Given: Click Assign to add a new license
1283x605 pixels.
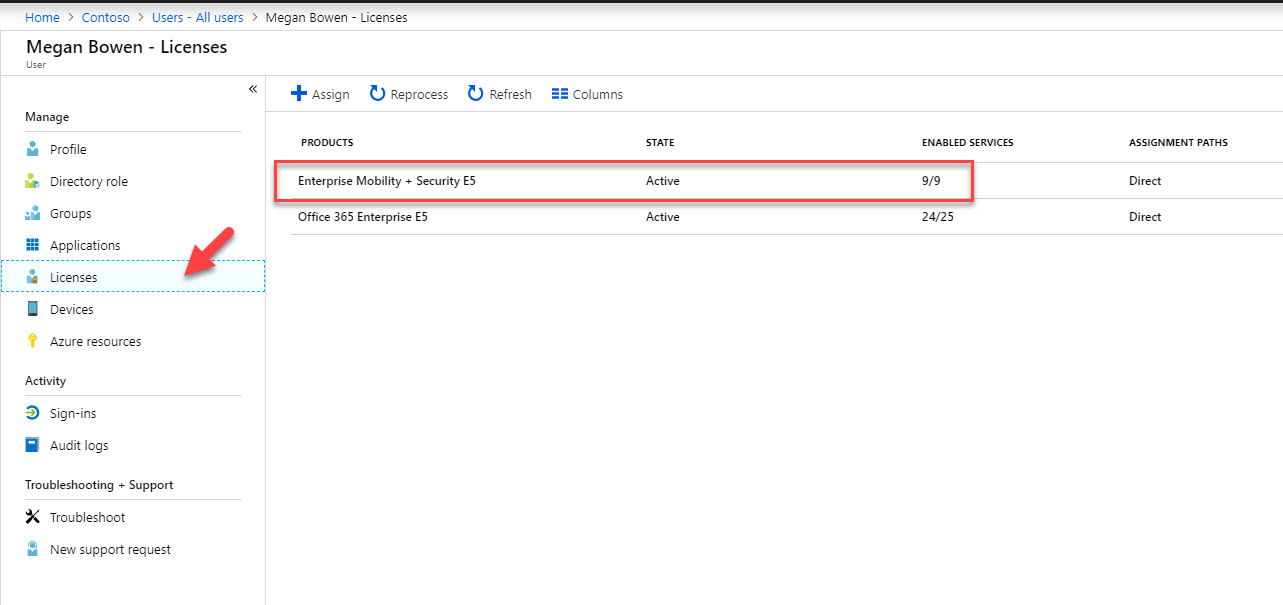Looking at the screenshot, I should 319,93.
